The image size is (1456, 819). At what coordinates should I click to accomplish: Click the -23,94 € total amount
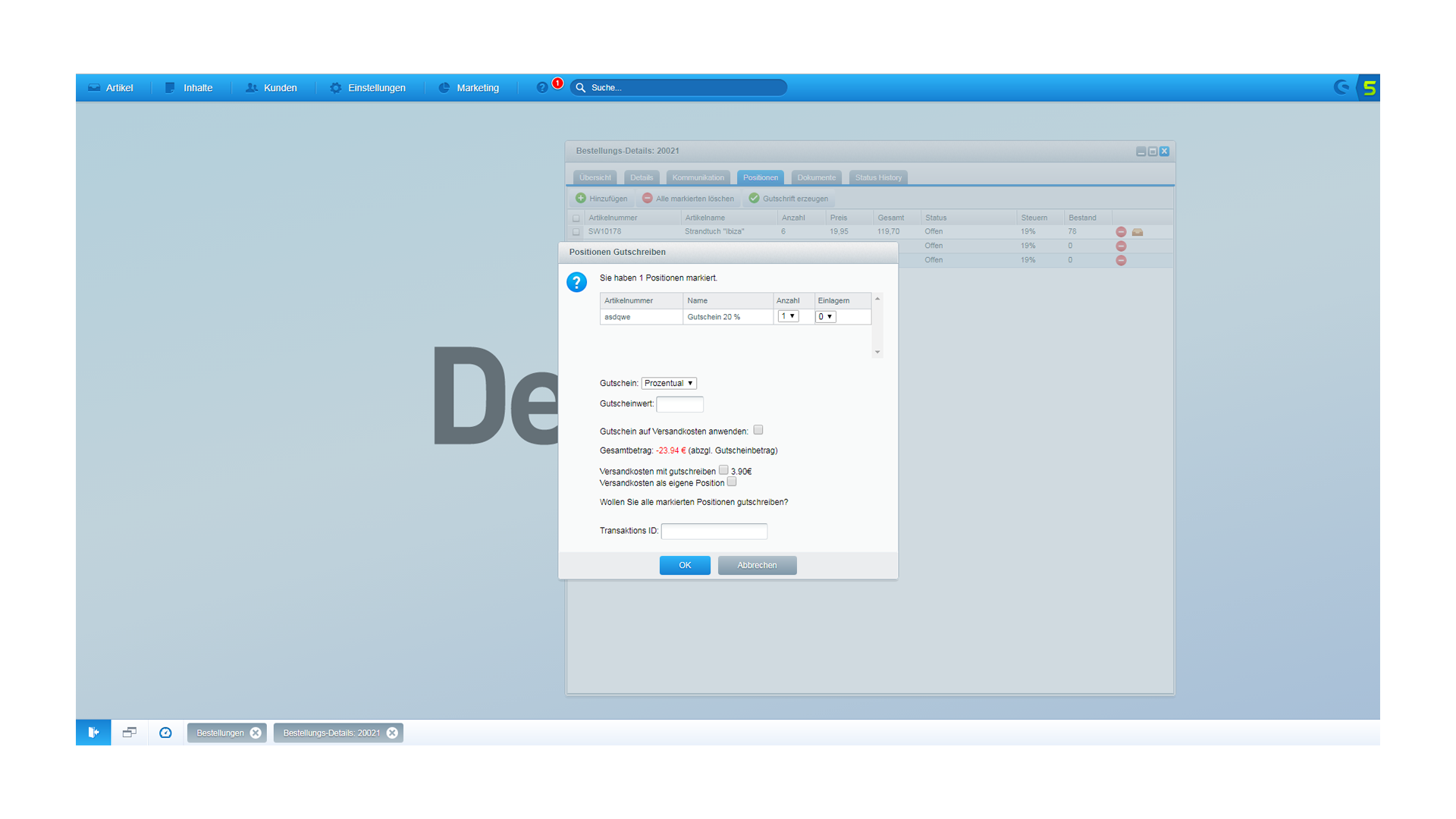point(670,451)
